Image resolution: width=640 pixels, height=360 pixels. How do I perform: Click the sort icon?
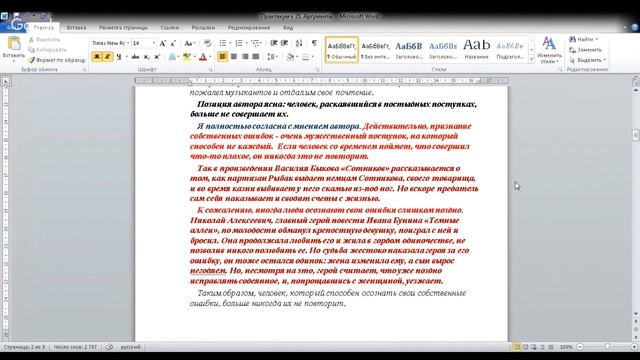[x=299, y=43]
